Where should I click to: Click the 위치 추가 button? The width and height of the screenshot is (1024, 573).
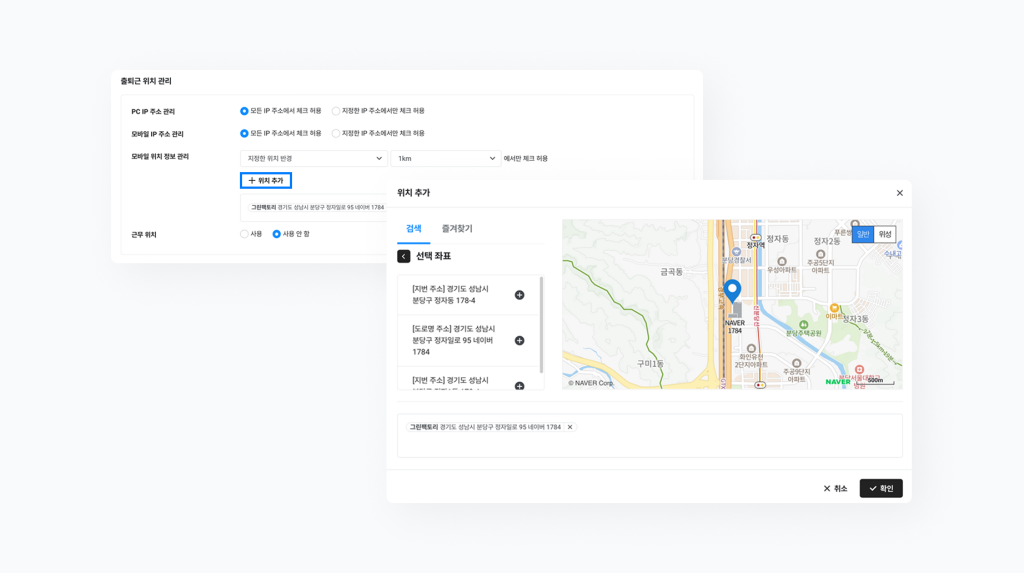[266, 181]
